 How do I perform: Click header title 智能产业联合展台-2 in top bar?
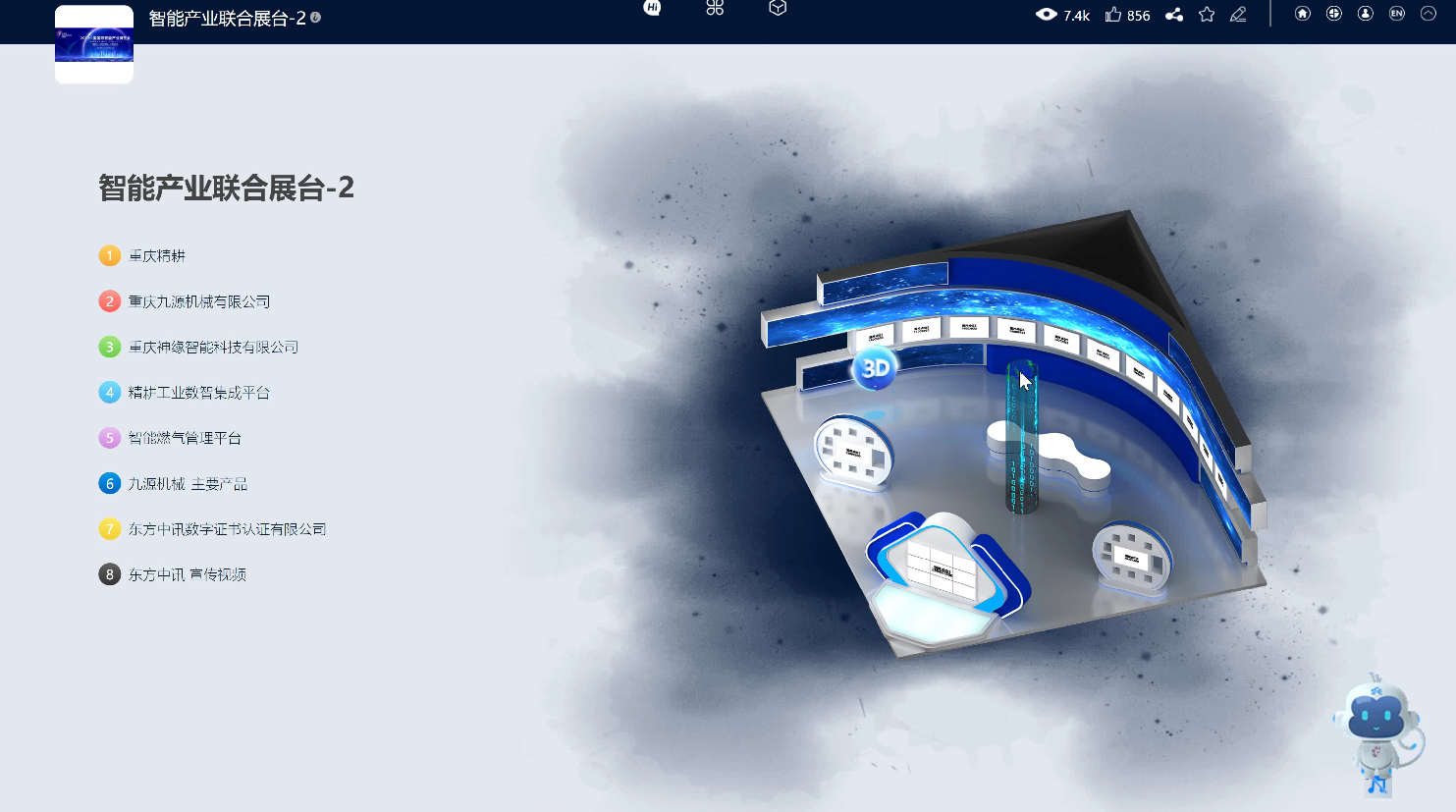[227, 18]
